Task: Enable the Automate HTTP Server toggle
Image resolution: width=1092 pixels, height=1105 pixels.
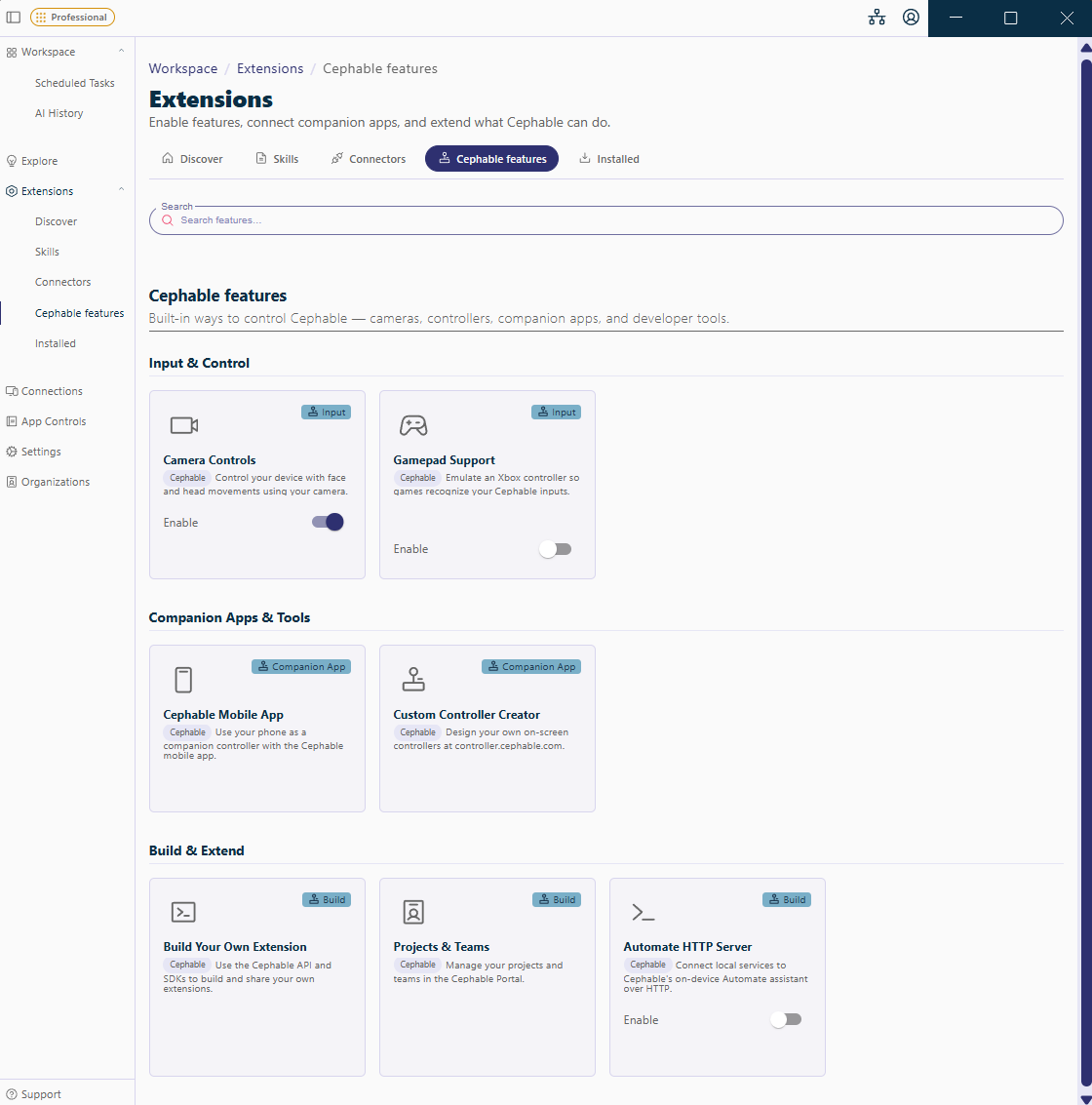Action: [786, 1020]
